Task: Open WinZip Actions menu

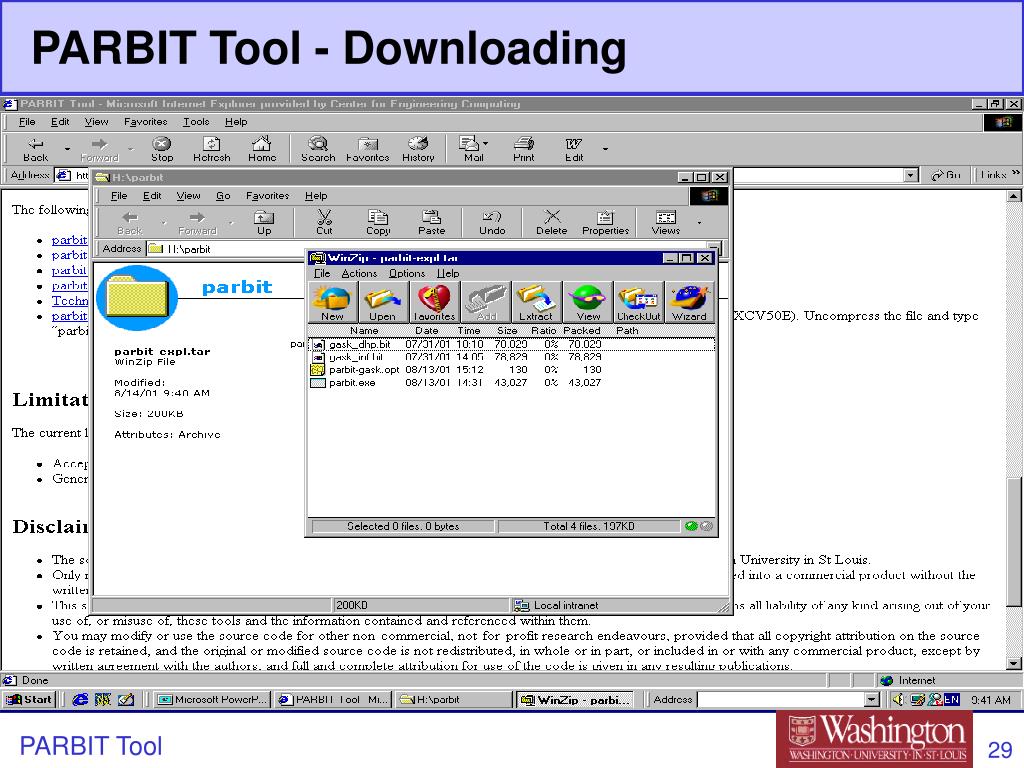Action: 359,273
